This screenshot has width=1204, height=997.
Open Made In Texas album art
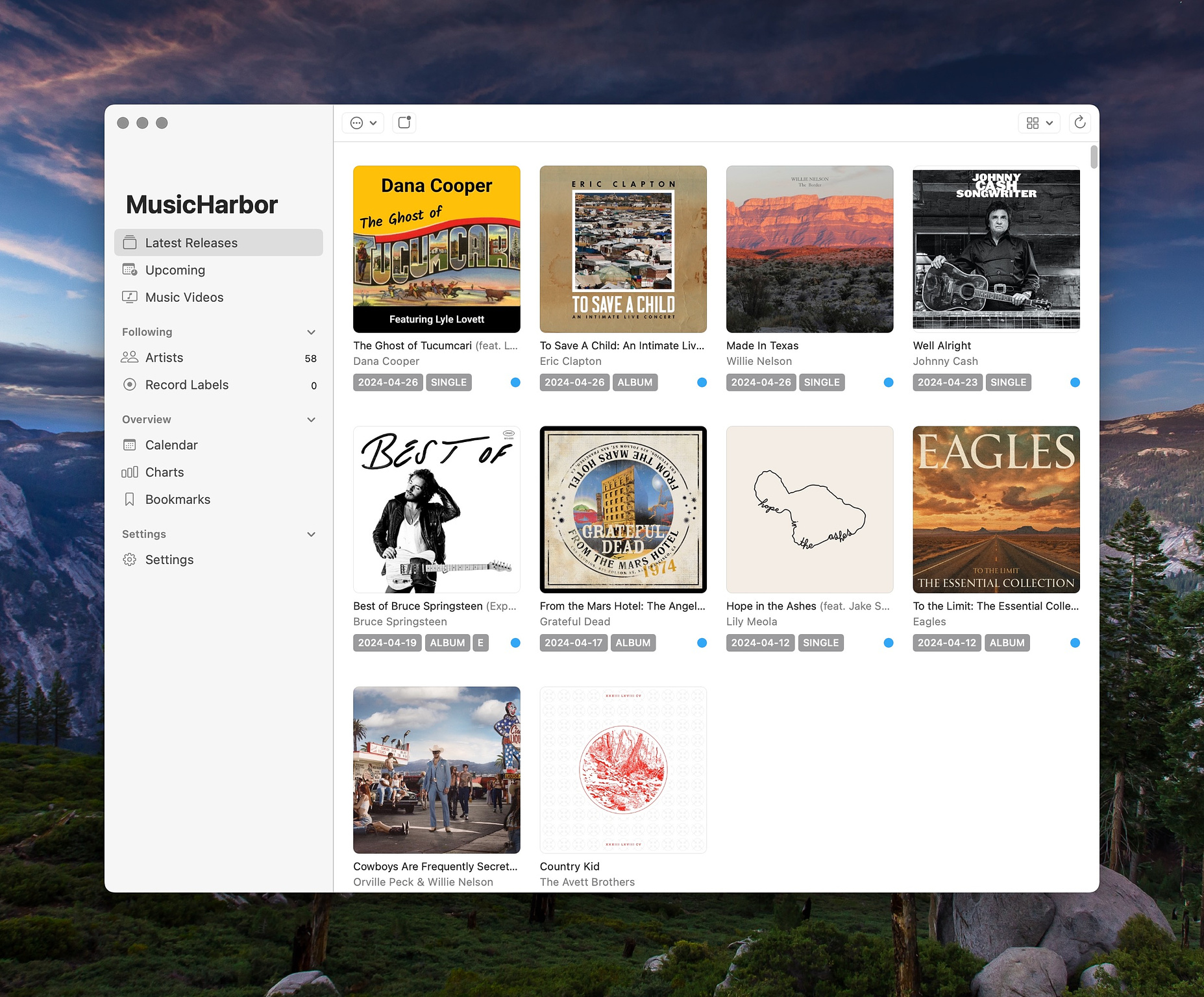click(810, 249)
